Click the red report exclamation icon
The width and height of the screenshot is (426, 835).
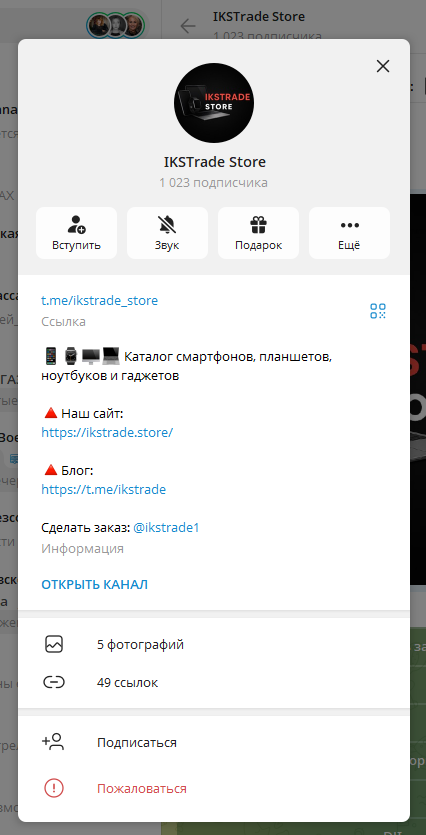point(54,789)
